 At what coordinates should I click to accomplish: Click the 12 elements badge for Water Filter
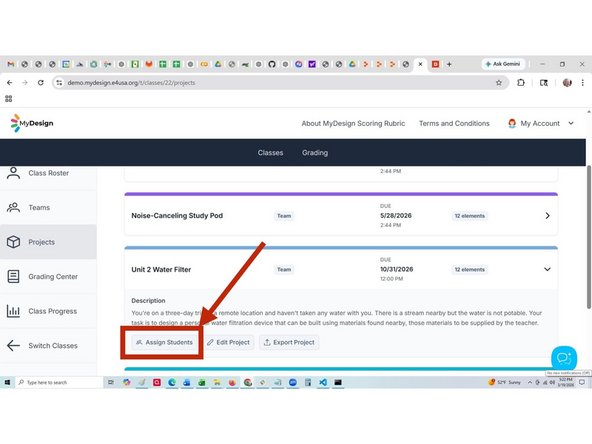pyautogui.click(x=470, y=270)
